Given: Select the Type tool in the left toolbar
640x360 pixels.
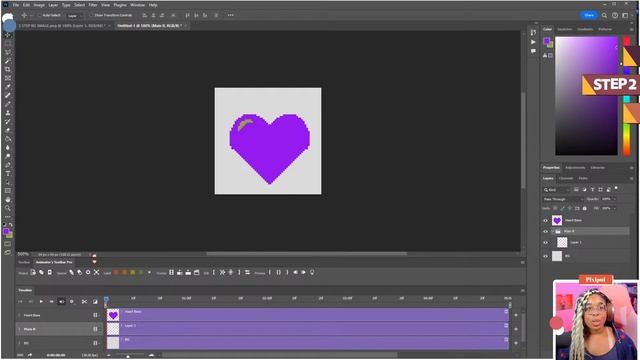Looking at the screenshot, I should point(8,173).
